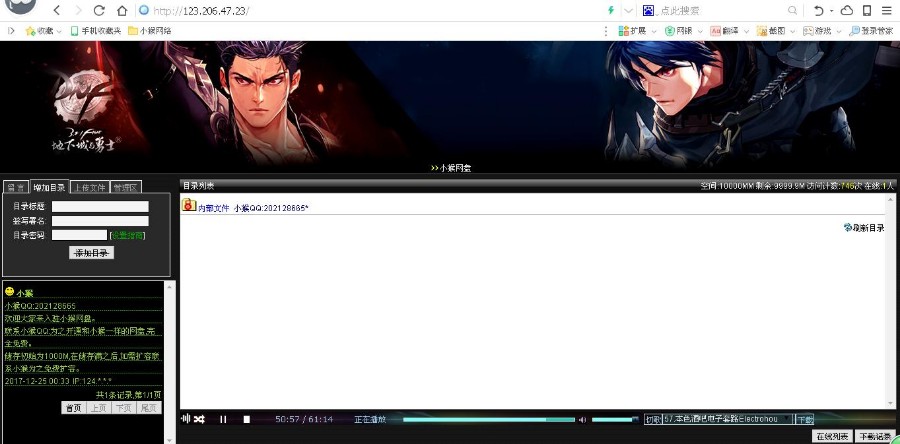Click the yellow smiley icon in the message
This screenshot has height=444, width=900.
pos(9,292)
